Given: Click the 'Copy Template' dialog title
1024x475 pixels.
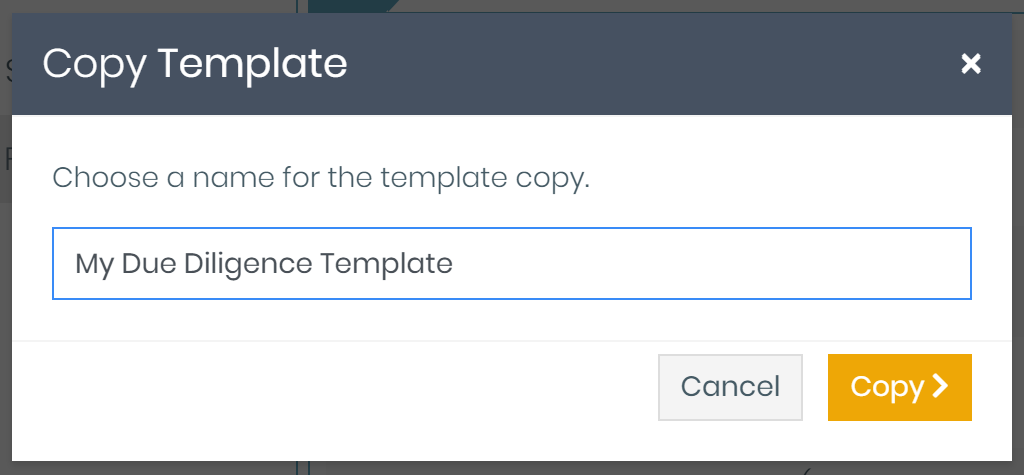Looking at the screenshot, I should point(195,64).
